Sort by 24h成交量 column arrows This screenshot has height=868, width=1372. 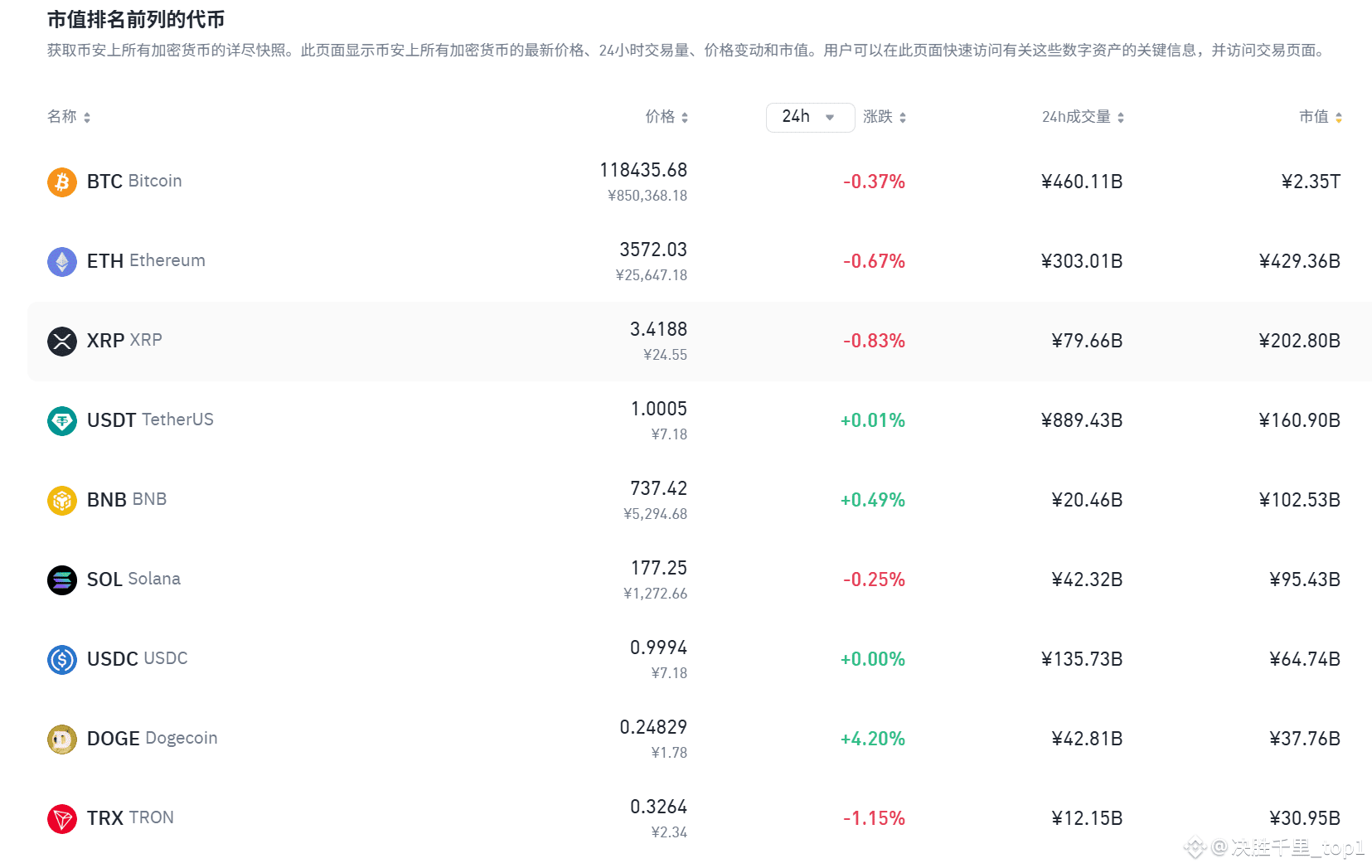coord(1121,118)
